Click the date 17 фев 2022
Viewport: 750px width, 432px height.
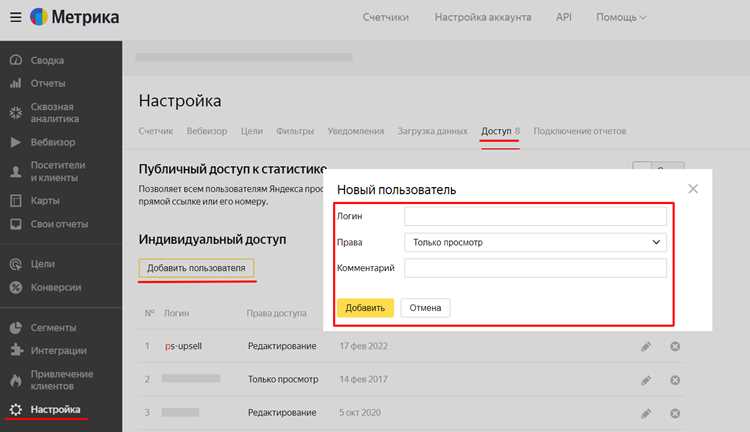(x=364, y=346)
